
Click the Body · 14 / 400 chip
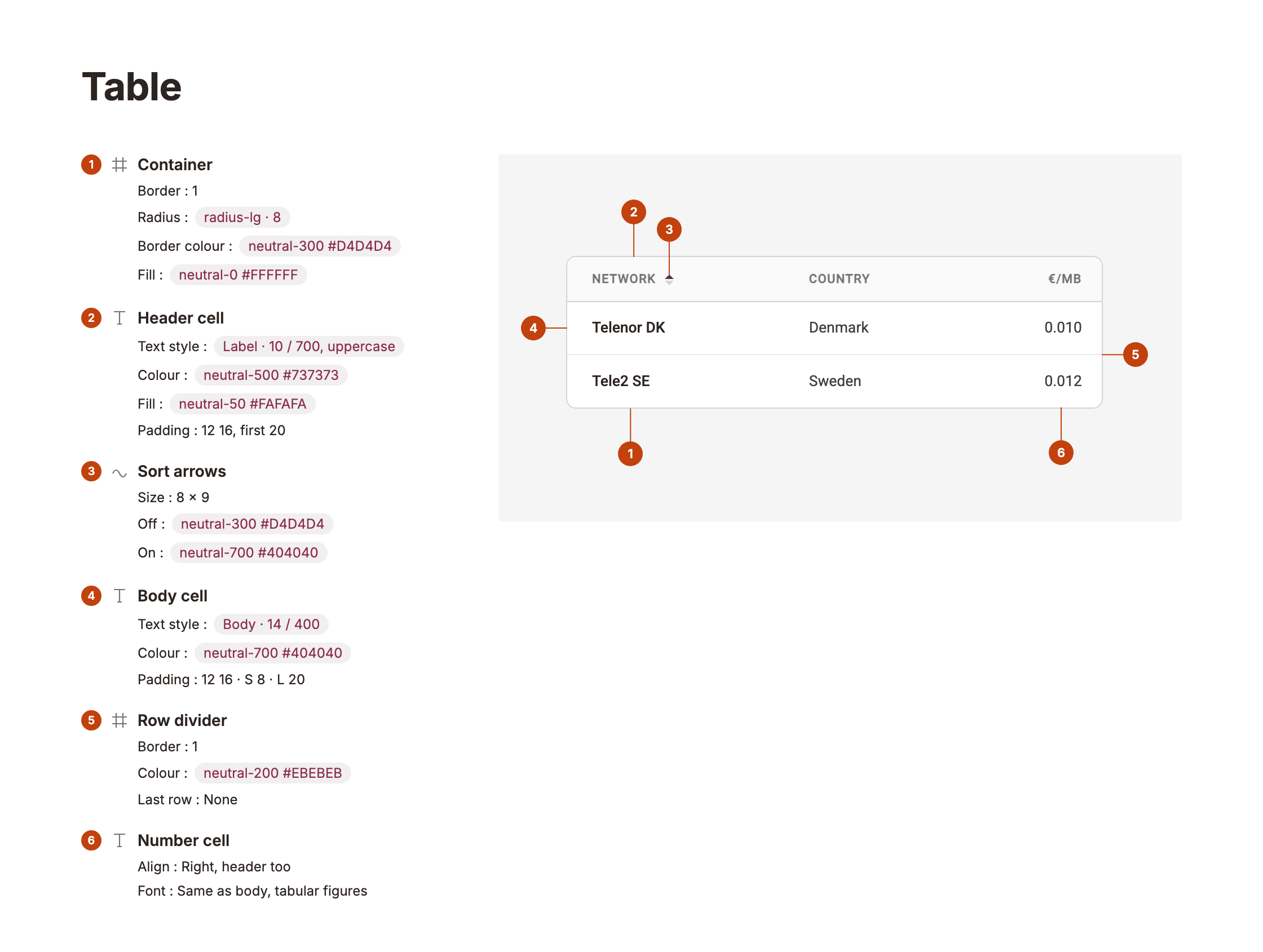(x=271, y=625)
